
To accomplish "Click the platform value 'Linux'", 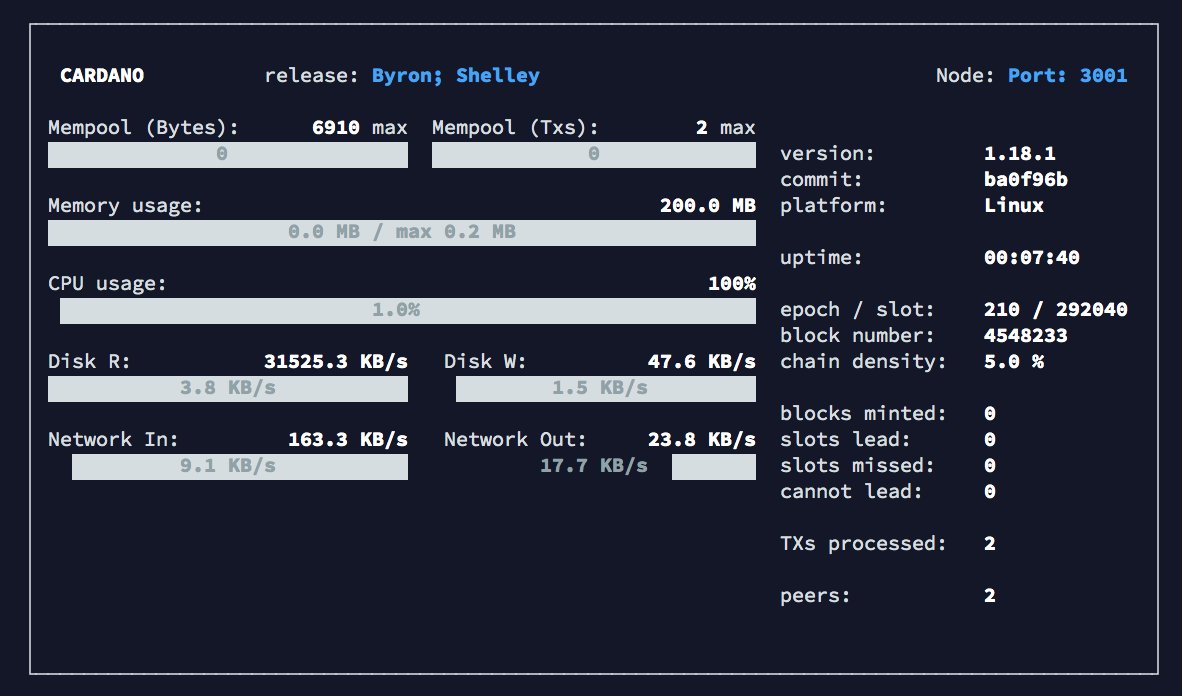I will pyautogui.click(x=1014, y=206).
